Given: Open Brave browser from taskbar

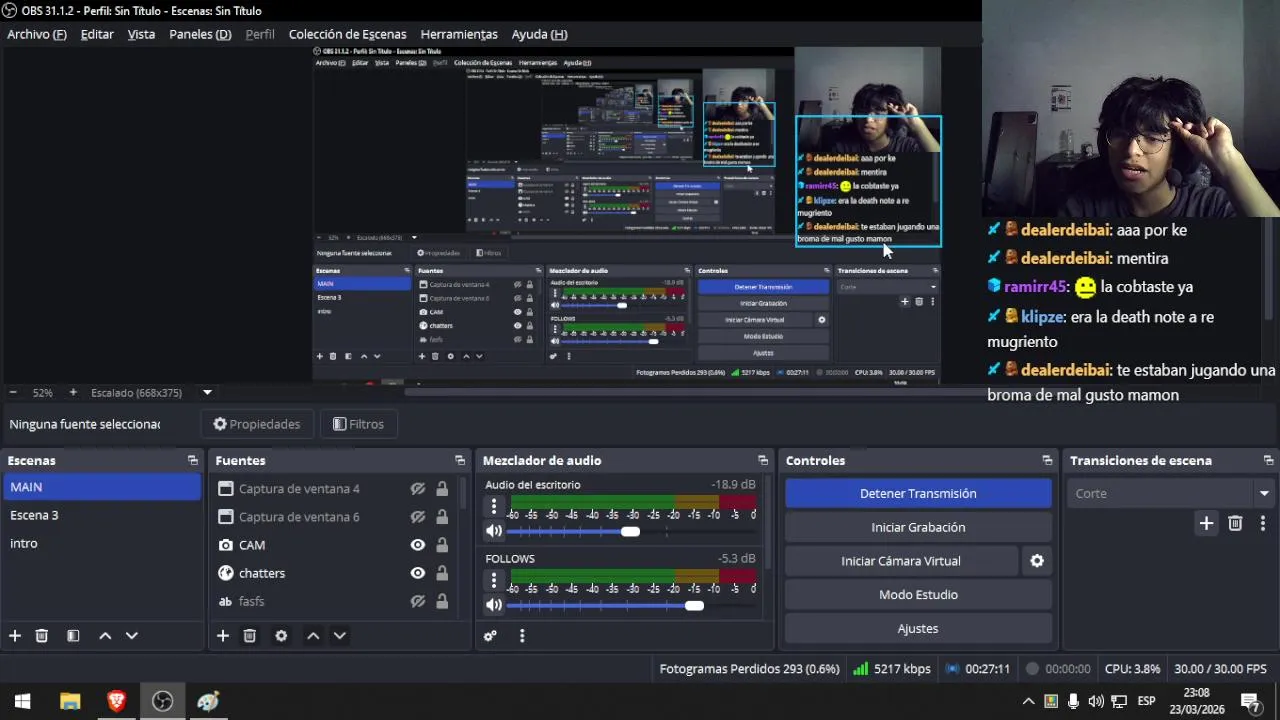Looking at the screenshot, I should pos(116,701).
